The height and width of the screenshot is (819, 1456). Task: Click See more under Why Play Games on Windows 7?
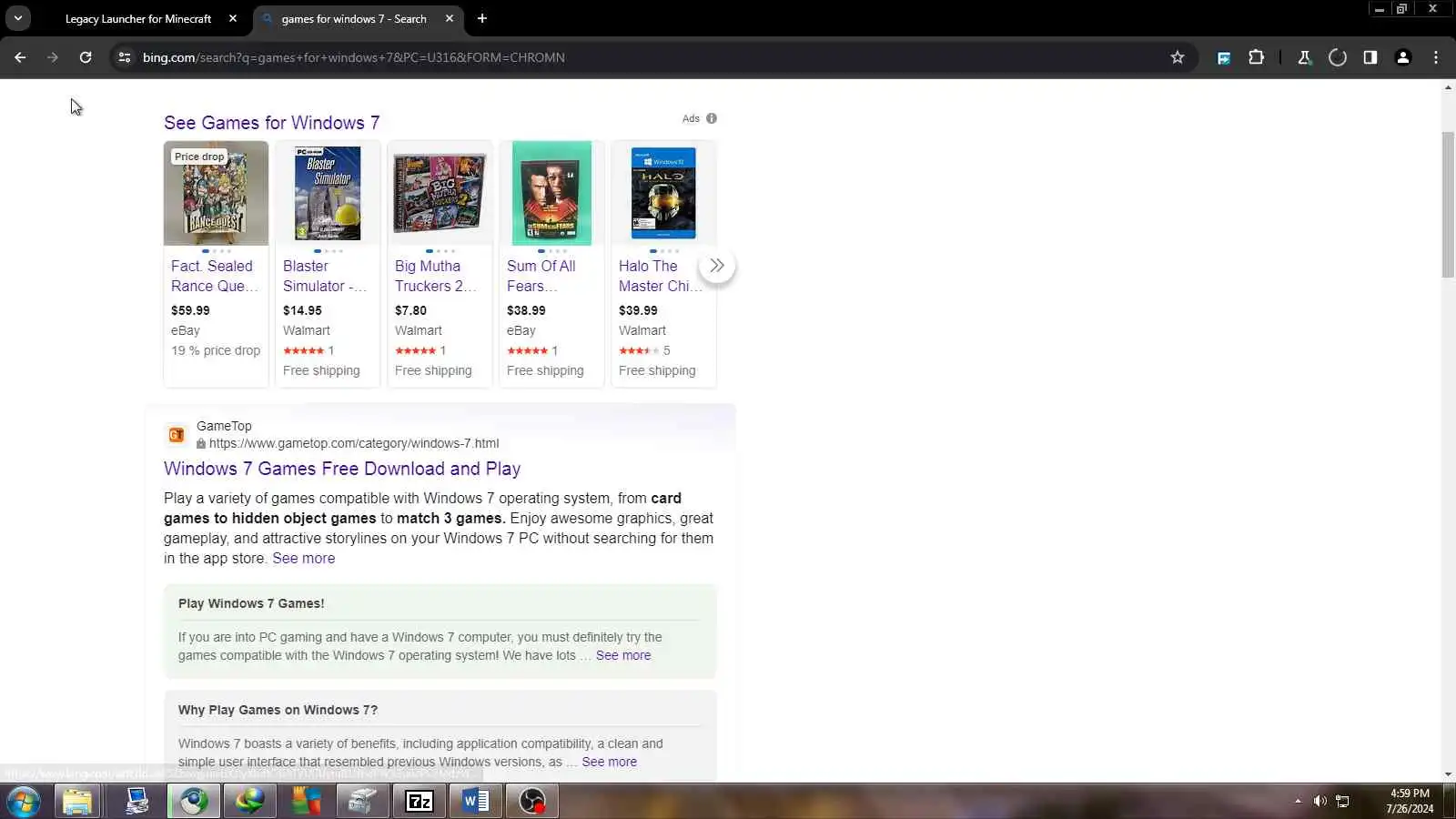[x=610, y=762]
